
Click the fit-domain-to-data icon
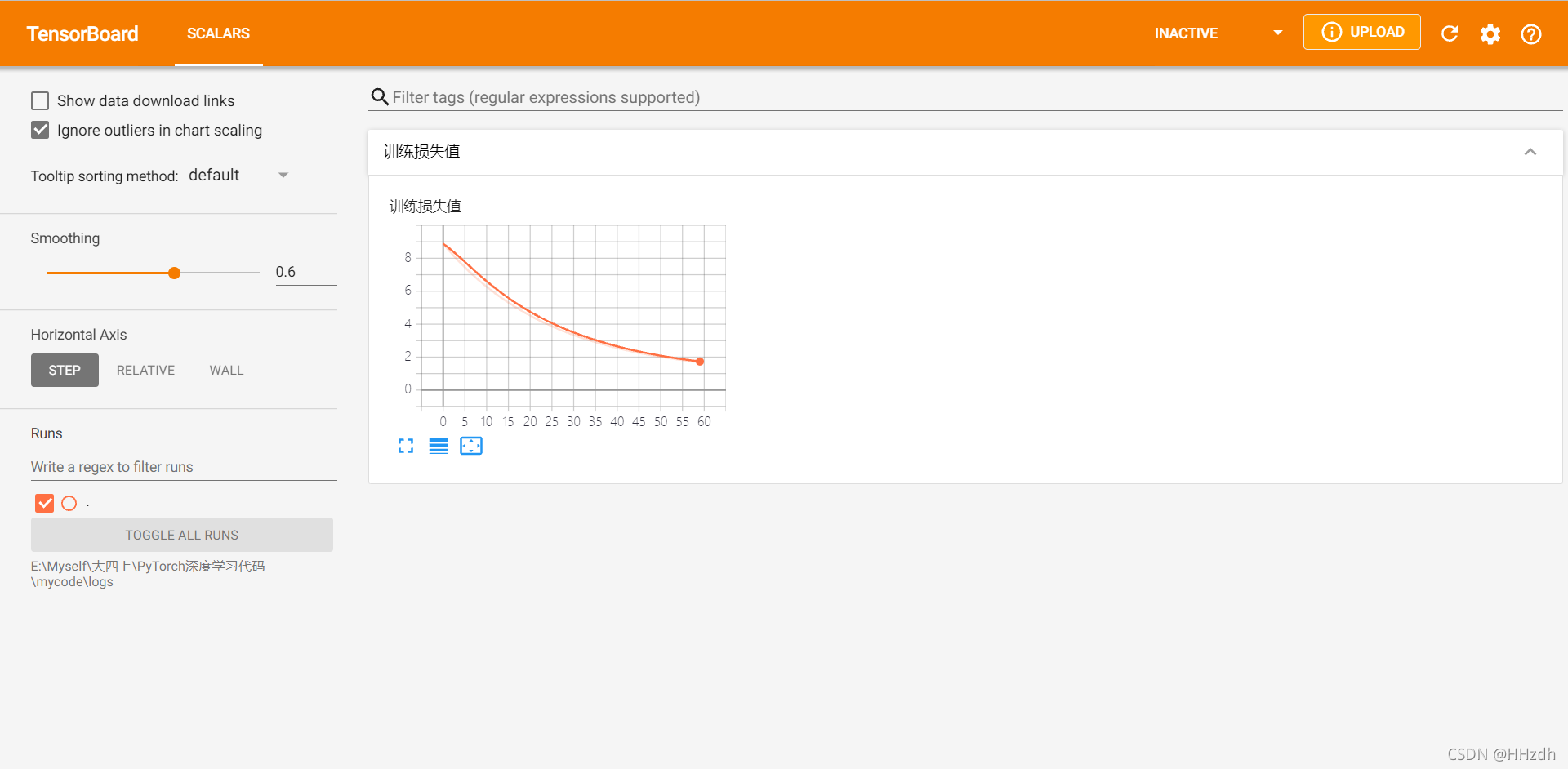[471, 446]
